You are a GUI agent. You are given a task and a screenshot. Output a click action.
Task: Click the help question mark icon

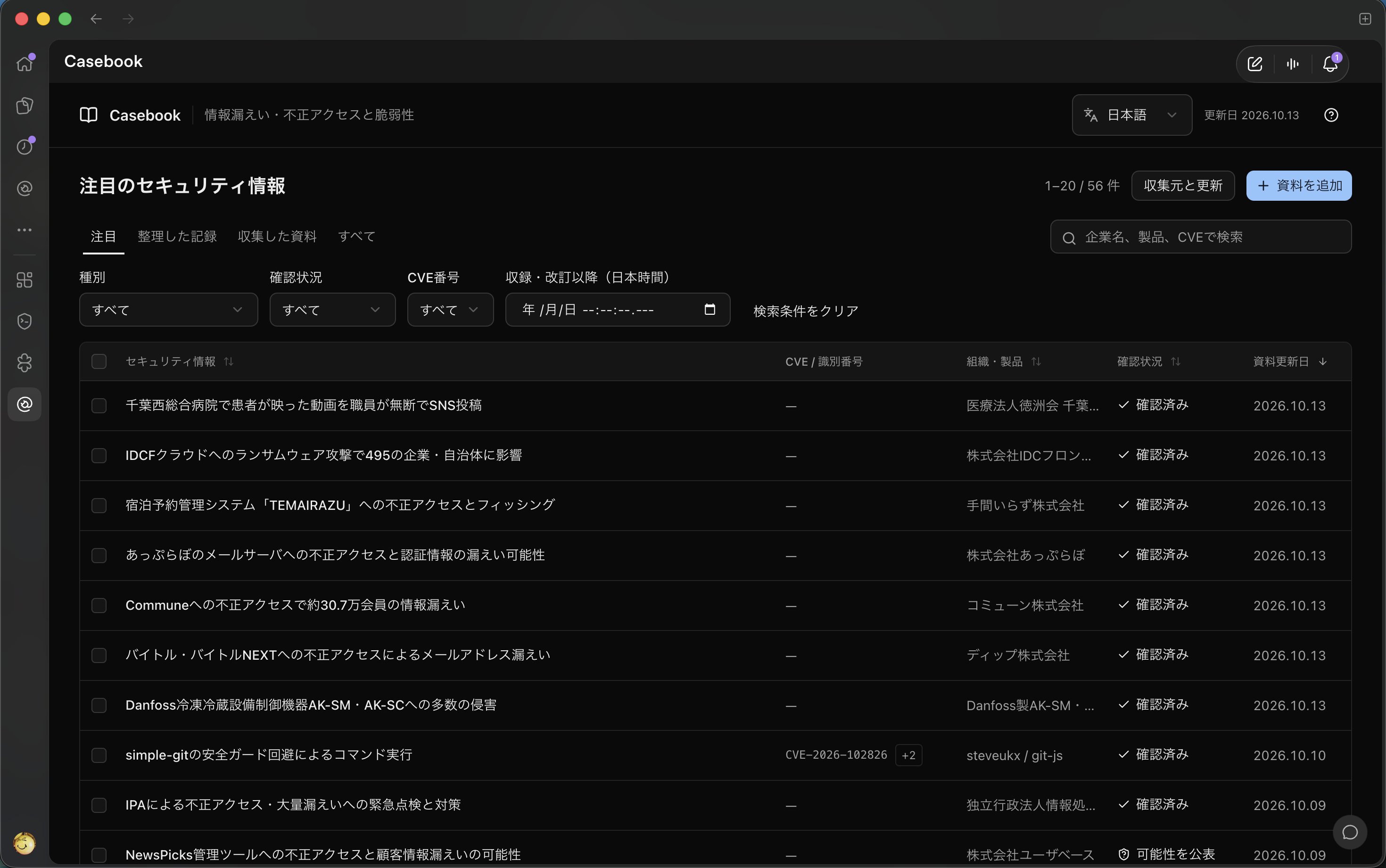coord(1331,115)
